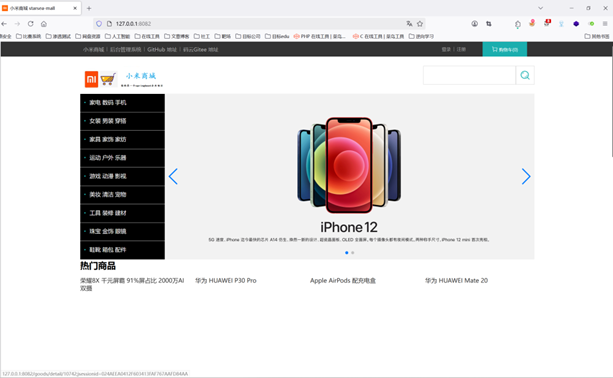Open the 在线工具 bookmark folder
The height and width of the screenshot is (378, 613).
[x=147, y=36]
